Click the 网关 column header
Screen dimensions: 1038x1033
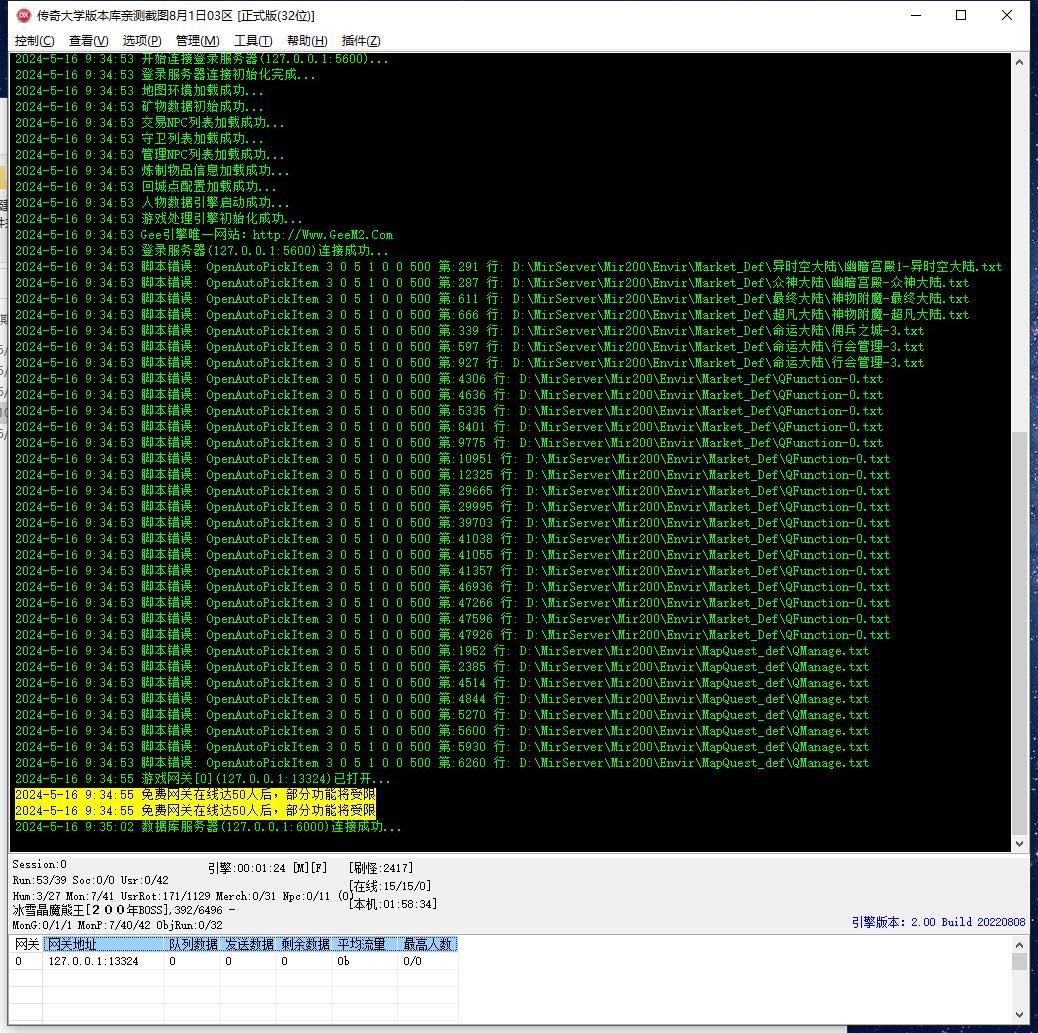point(26,944)
